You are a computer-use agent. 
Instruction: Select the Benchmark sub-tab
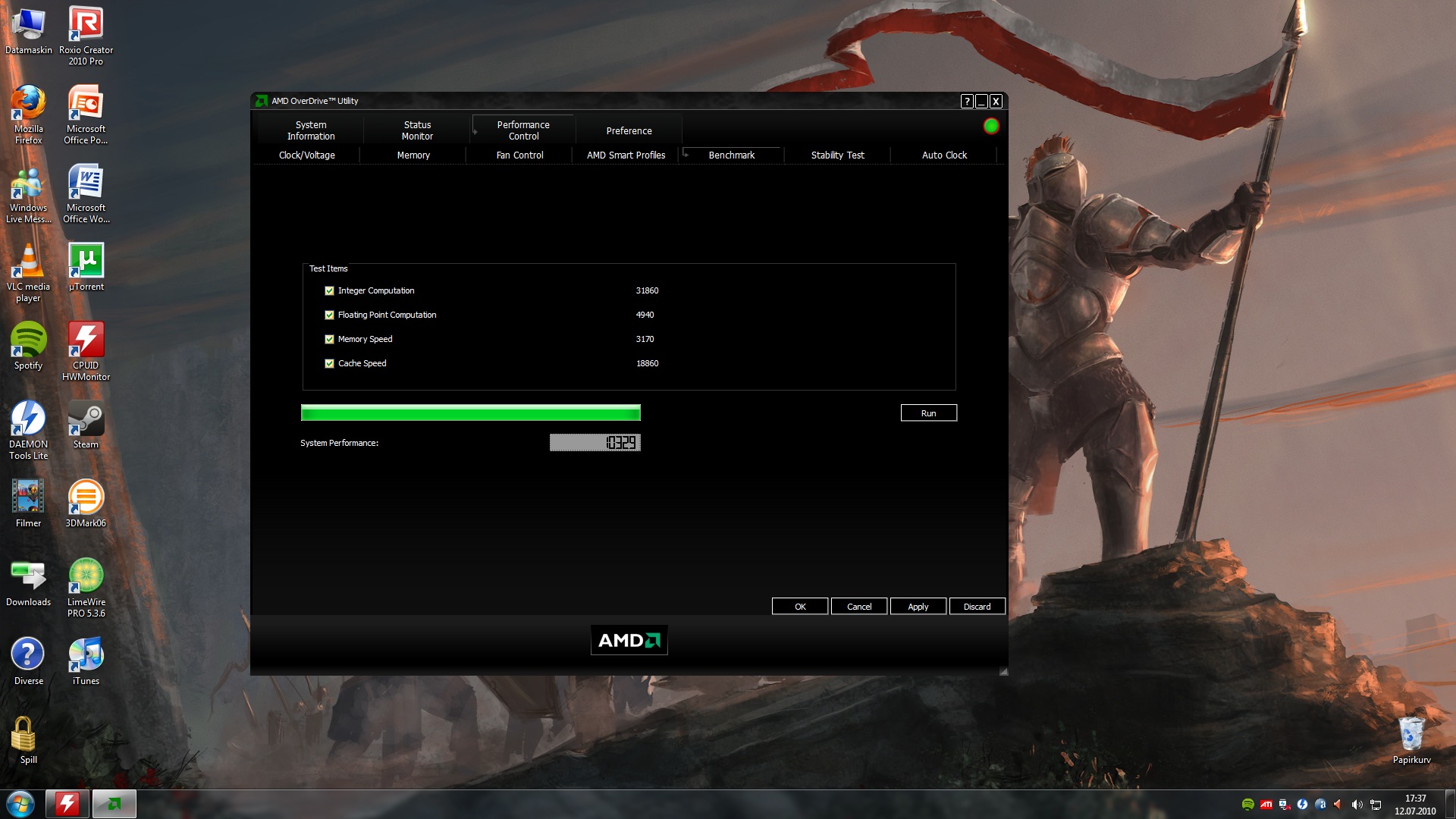(x=731, y=155)
